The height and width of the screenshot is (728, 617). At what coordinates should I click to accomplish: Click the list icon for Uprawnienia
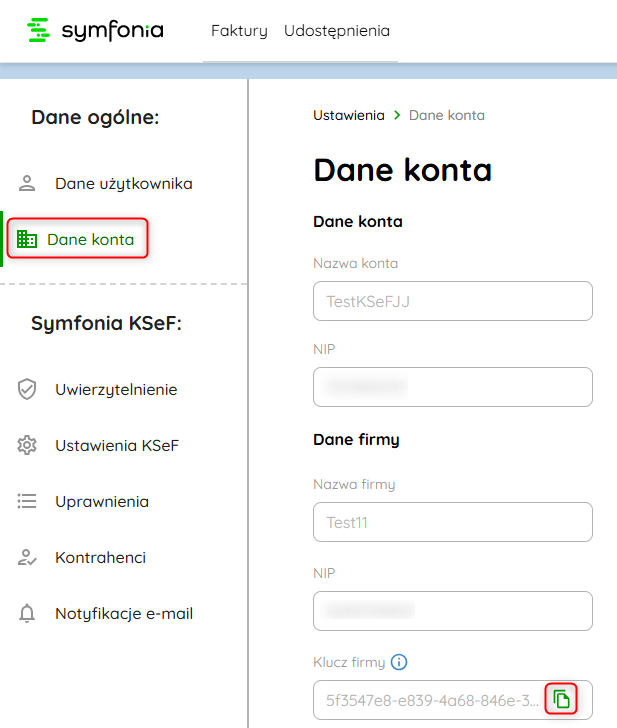(x=27, y=502)
